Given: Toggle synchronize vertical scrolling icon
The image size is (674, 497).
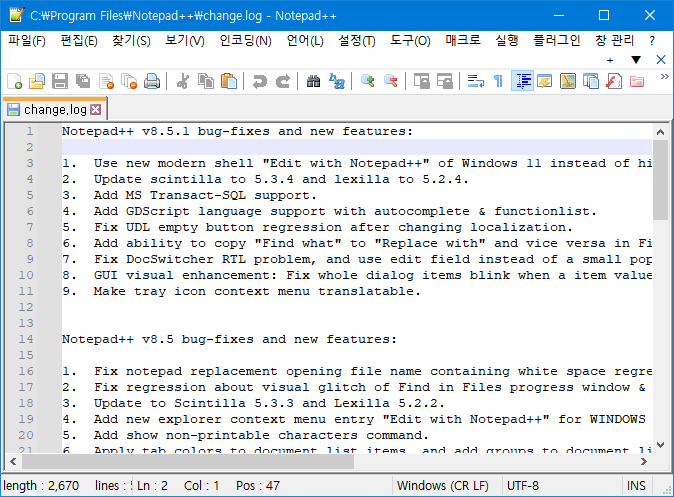Looking at the screenshot, I should 421,81.
